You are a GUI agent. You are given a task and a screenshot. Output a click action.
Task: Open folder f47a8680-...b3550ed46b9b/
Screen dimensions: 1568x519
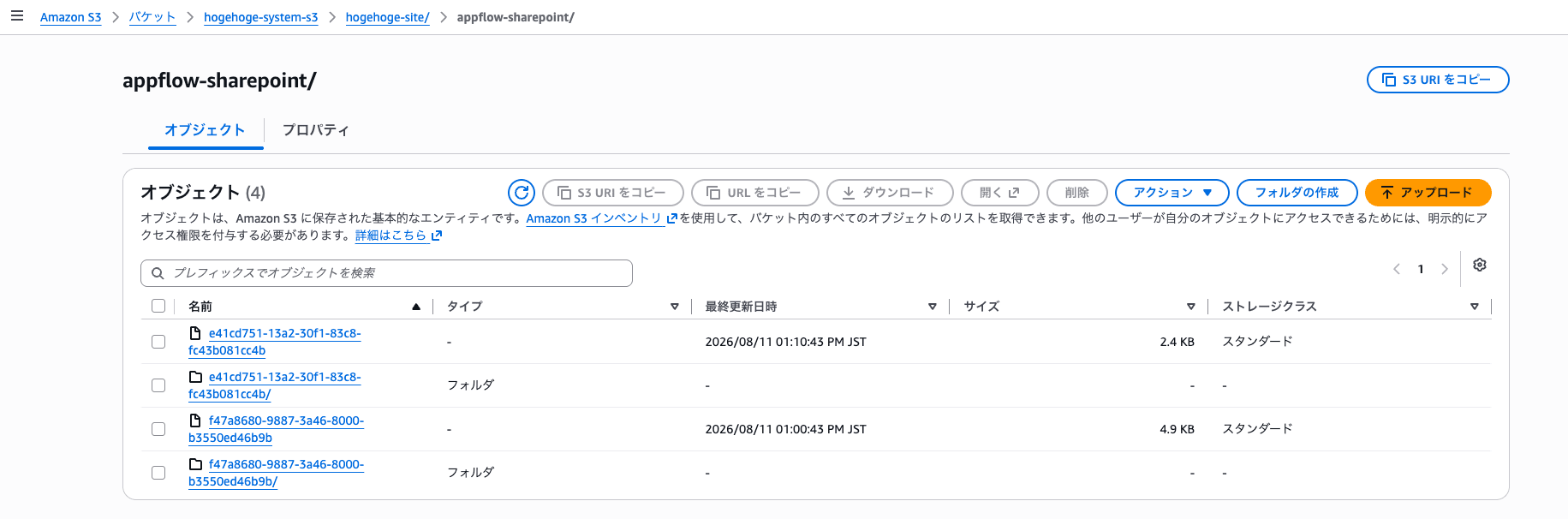click(x=276, y=473)
